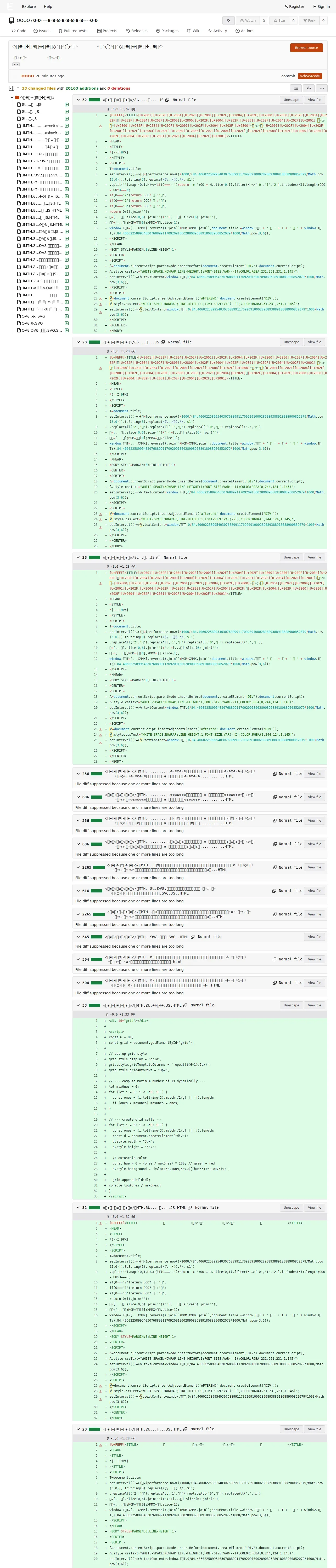Open the Sign in page
This screenshot has height=1568, width=336.
click(321, 7)
